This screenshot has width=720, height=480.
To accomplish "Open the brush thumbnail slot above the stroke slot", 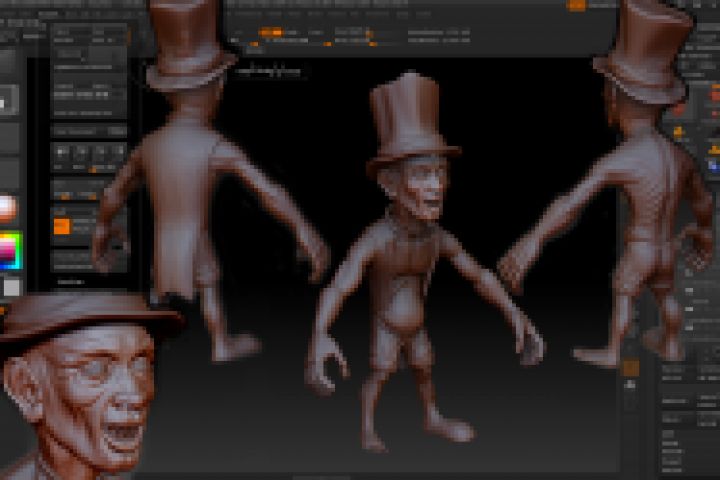I will point(9,62).
